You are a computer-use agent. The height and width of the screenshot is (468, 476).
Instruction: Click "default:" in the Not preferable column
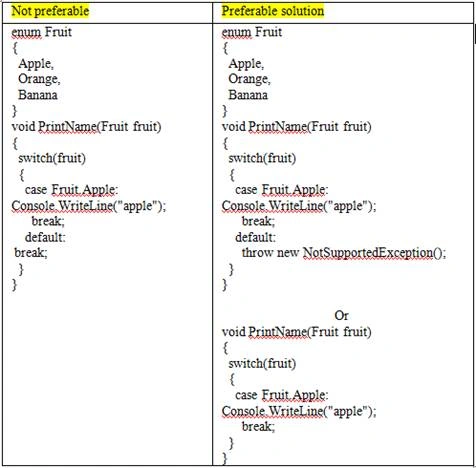(45, 237)
